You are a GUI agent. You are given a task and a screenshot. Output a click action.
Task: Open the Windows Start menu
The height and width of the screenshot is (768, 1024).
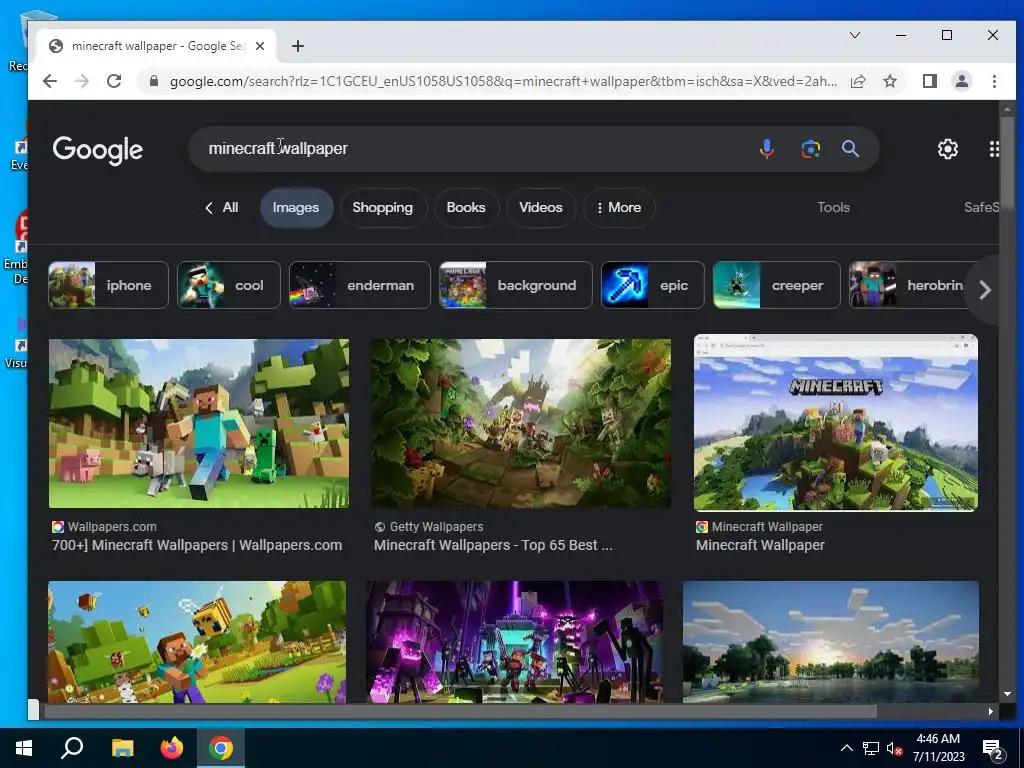(x=24, y=748)
